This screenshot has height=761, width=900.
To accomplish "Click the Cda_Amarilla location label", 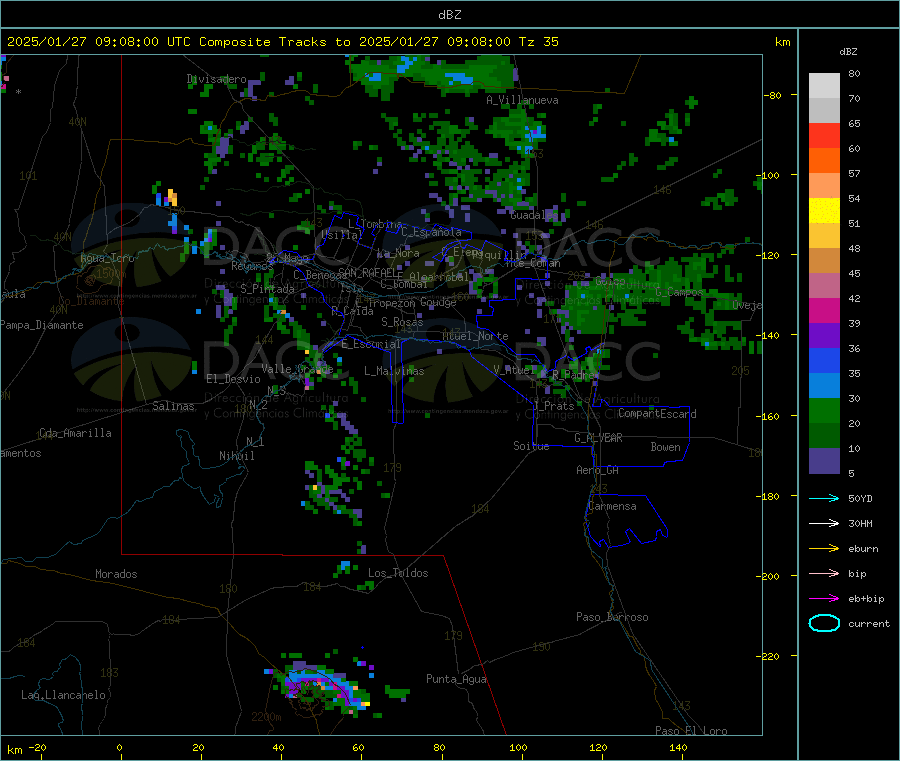I will coord(75,433).
